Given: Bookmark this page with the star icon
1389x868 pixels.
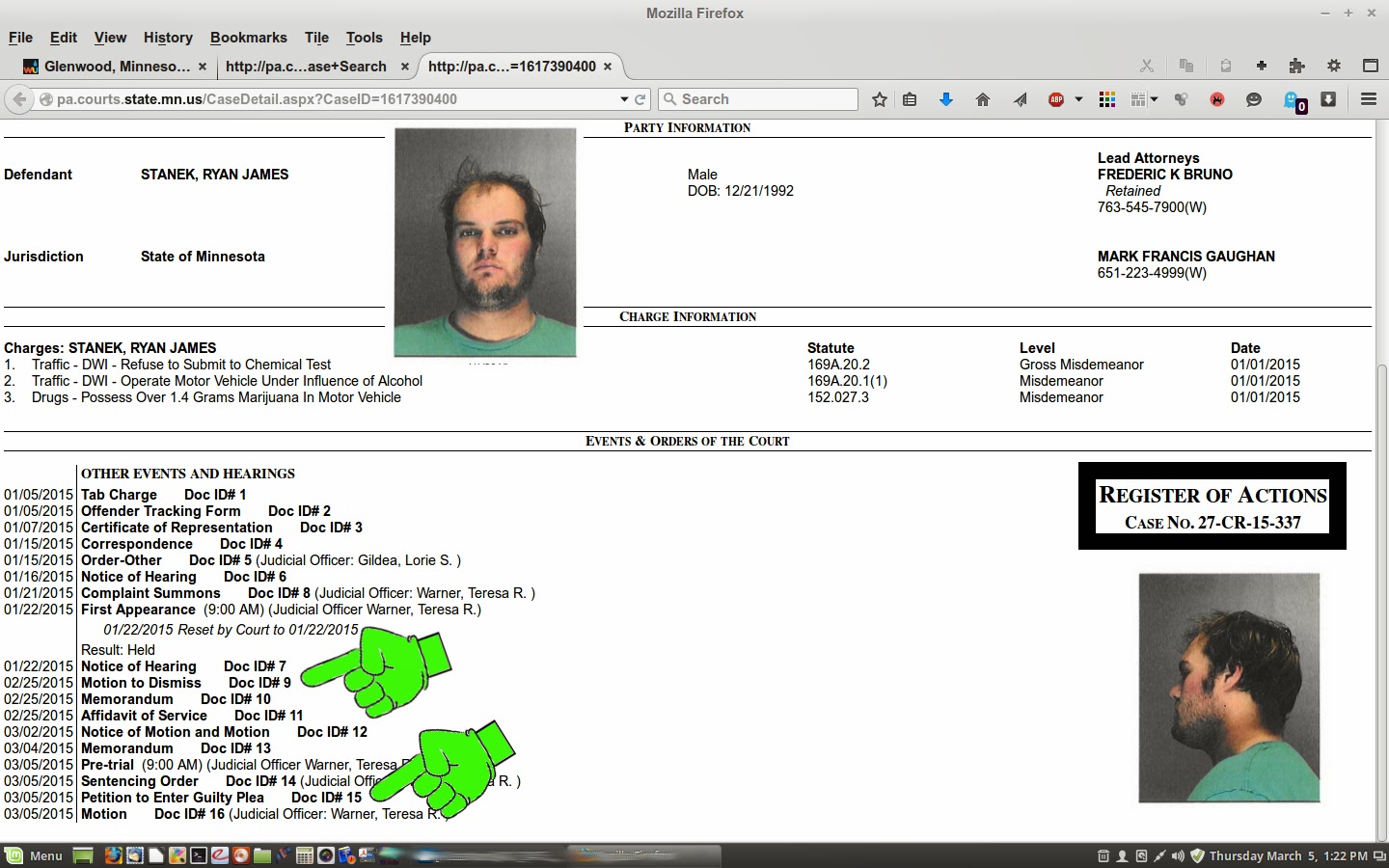Looking at the screenshot, I should pos(879,98).
